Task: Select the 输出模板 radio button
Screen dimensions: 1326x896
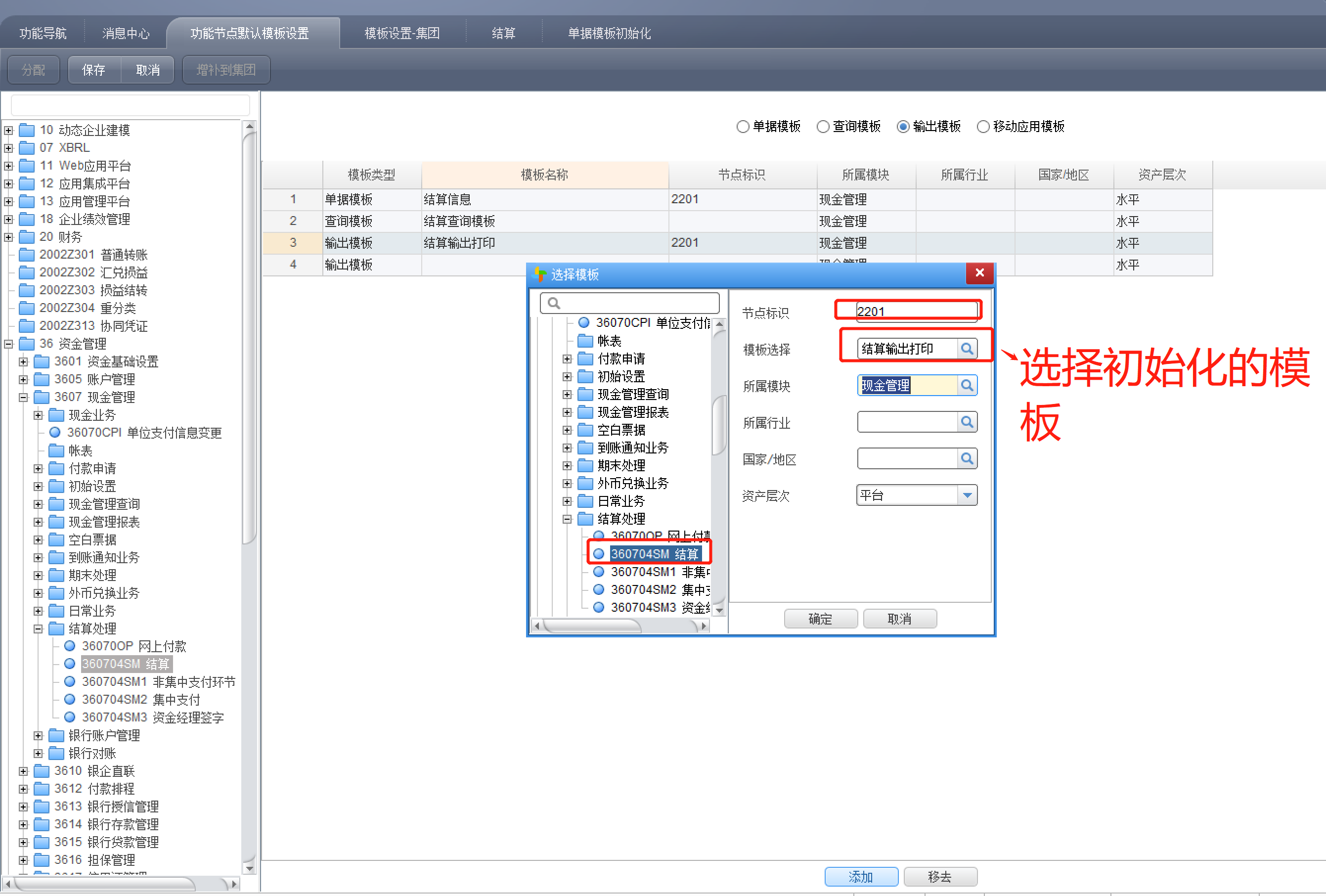Action: tap(903, 127)
